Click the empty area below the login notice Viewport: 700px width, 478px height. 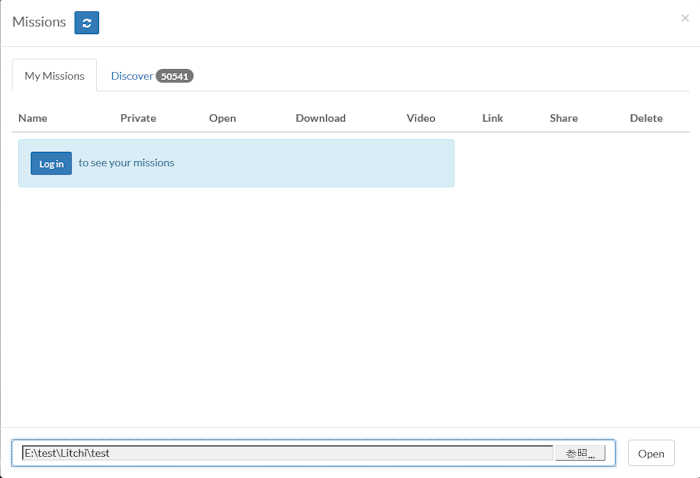pos(350,300)
